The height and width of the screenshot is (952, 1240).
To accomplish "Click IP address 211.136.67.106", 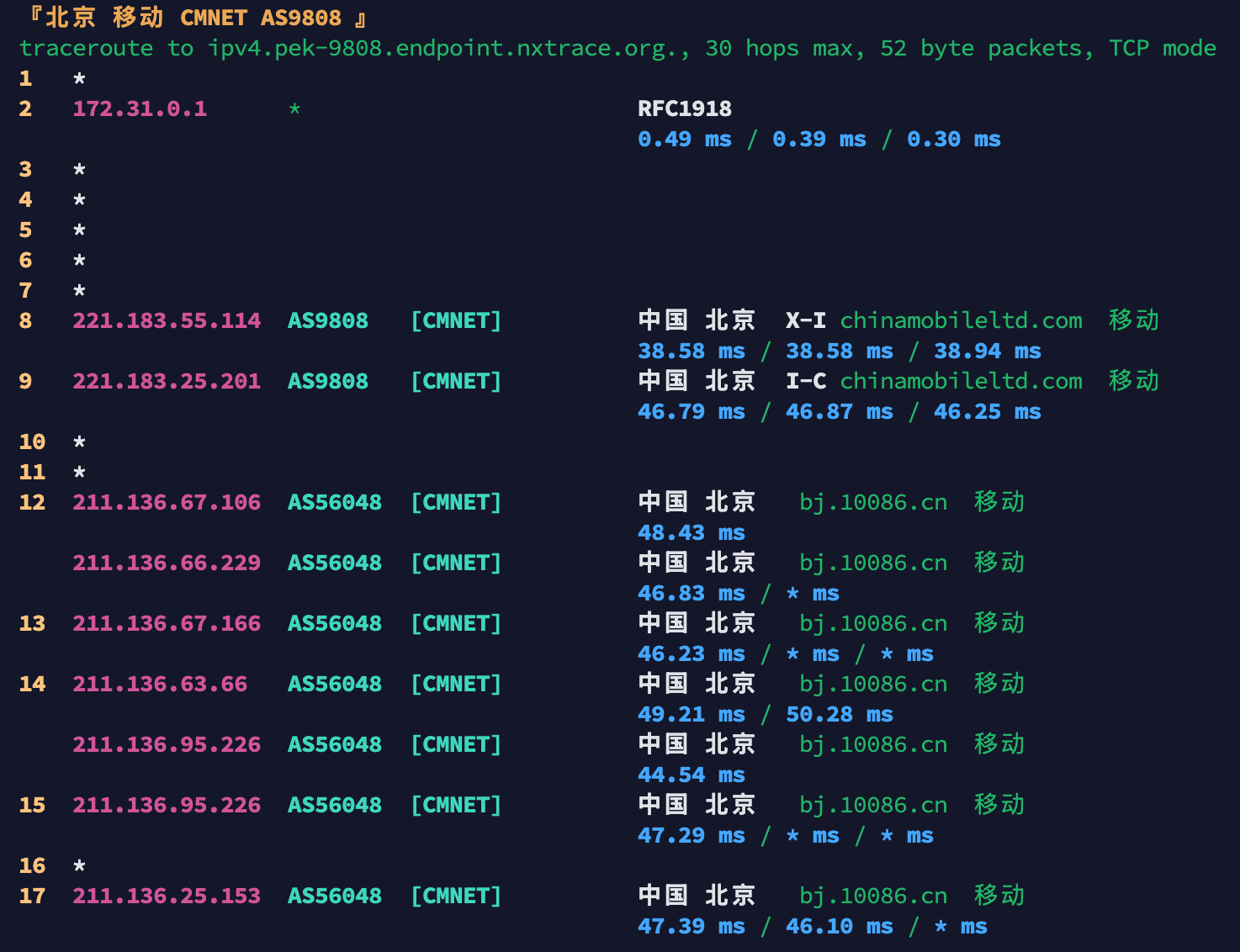I will (x=167, y=503).
